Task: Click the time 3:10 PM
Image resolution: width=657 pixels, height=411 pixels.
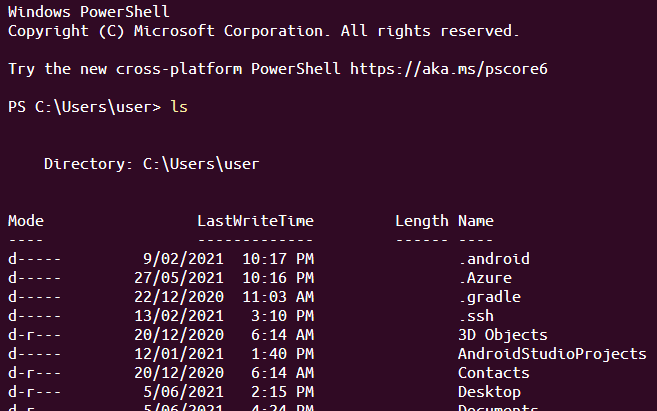Action: point(283,316)
